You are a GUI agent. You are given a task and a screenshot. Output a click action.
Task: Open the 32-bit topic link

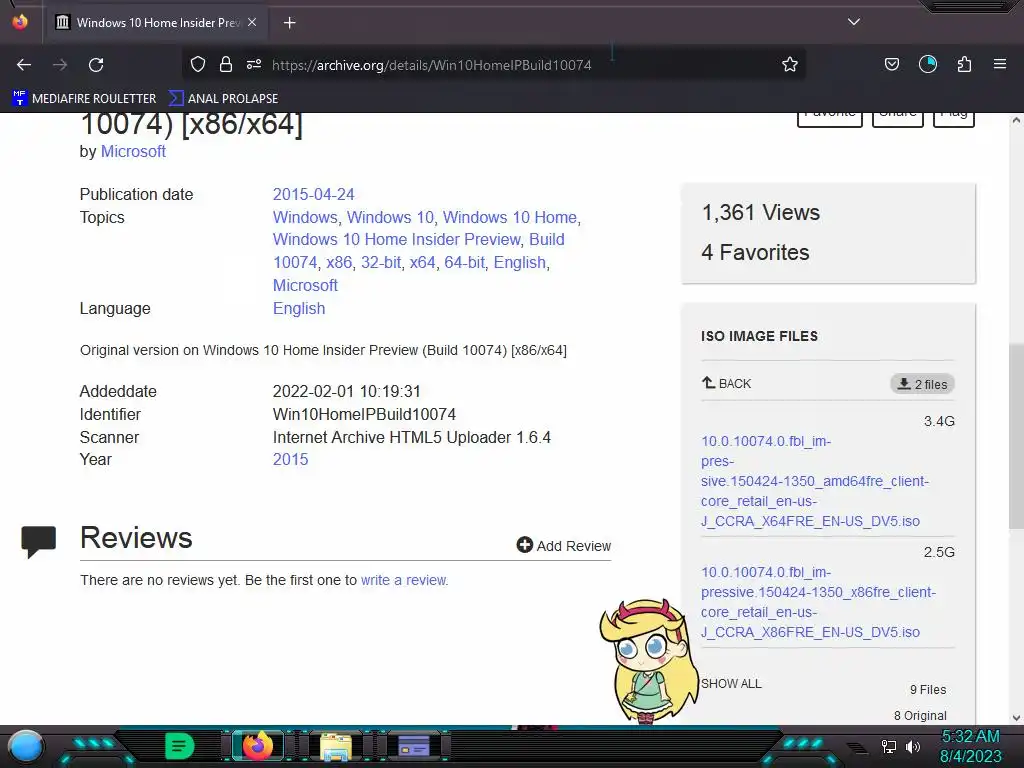click(x=381, y=262)
